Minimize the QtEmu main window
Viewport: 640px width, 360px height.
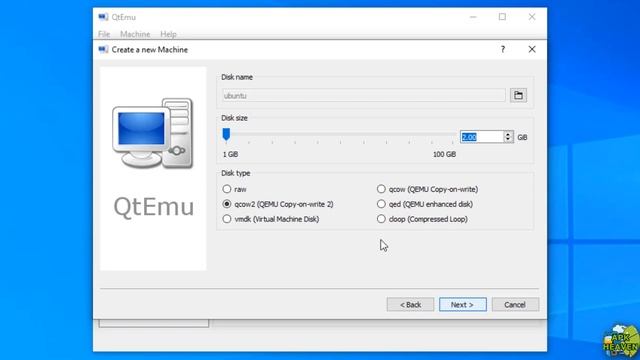pos(473,17)
